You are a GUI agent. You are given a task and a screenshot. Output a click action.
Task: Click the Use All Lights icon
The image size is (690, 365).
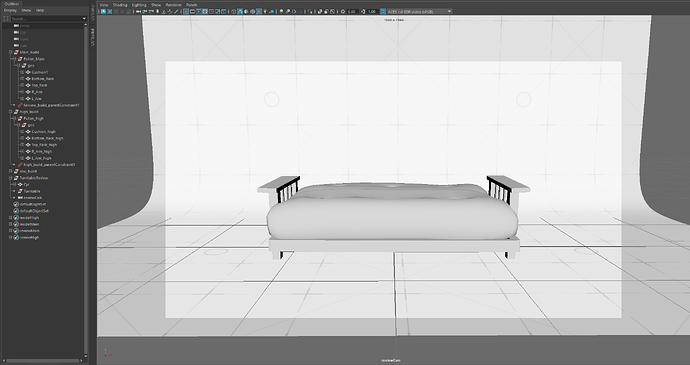pyautogui.click(x=265, y=11)
